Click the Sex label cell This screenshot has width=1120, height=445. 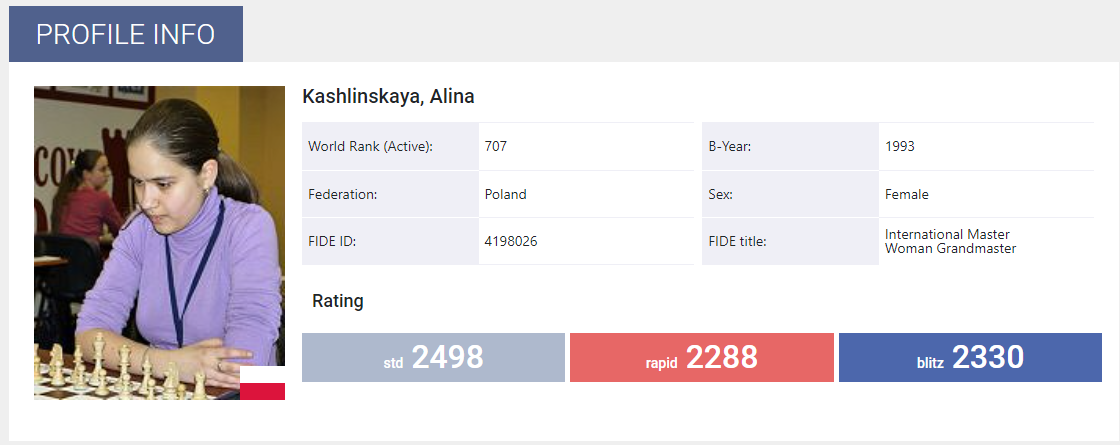pos(791,194)
